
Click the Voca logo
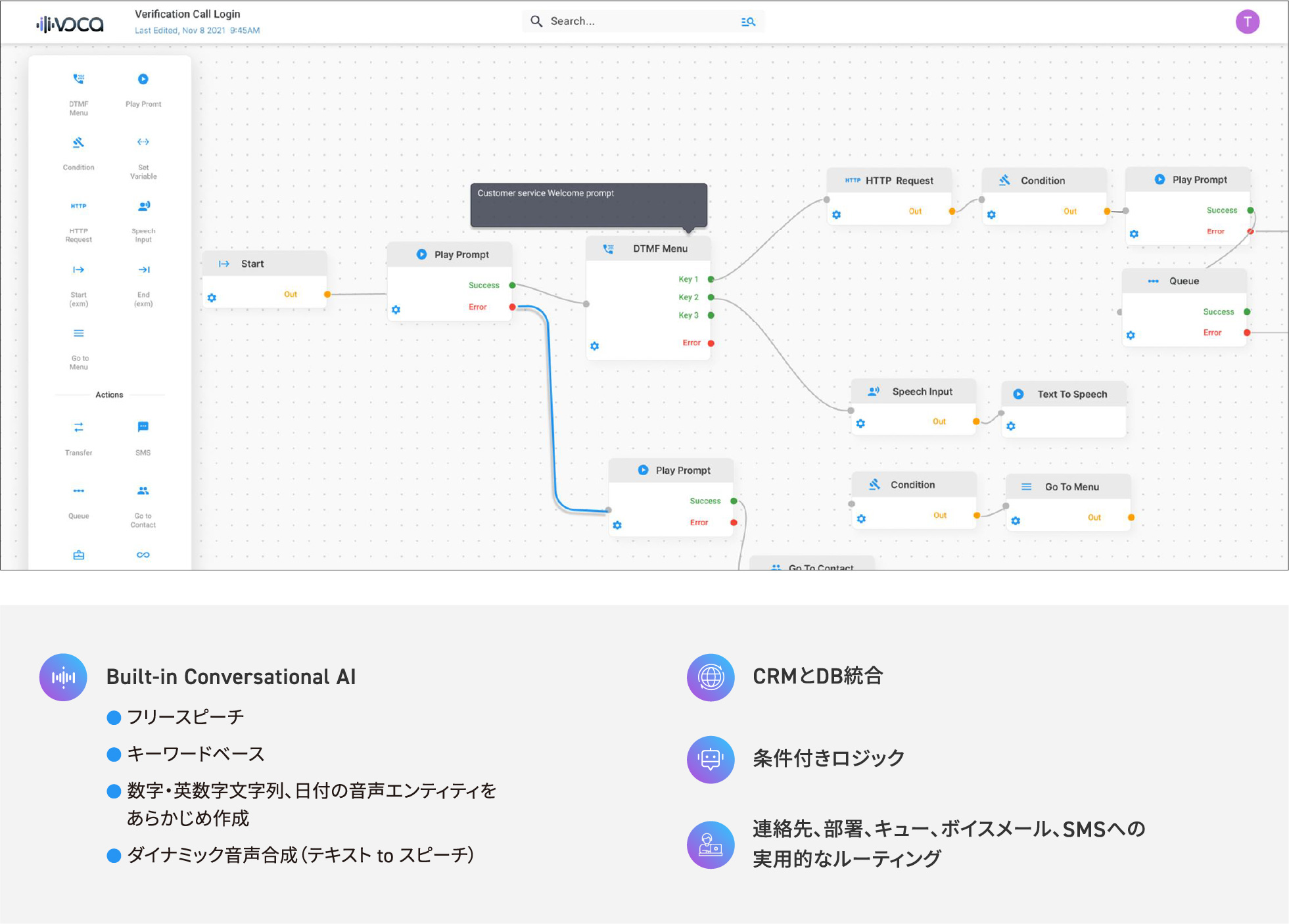70,24
